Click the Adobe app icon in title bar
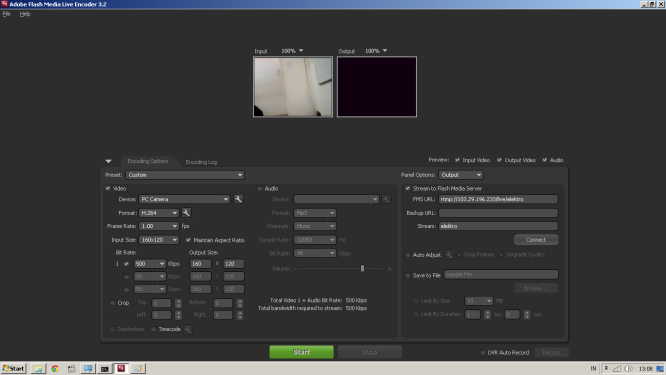Viewport: 666px width, 375px height. [4, 4]
